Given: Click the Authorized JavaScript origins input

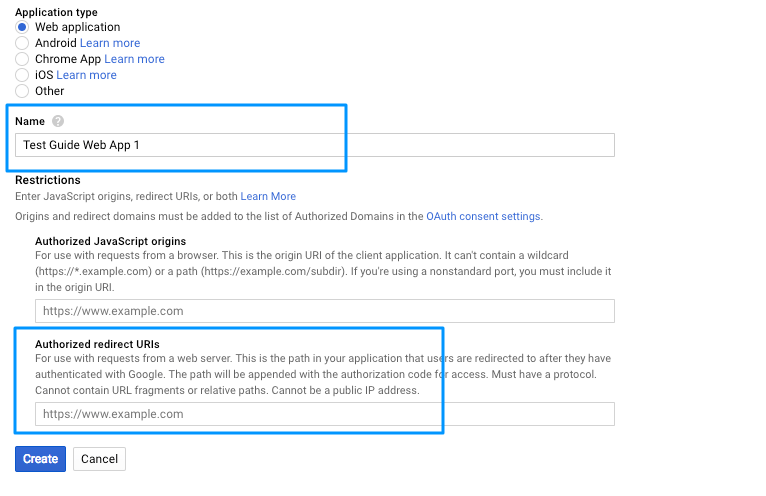Looking at the screenshot, I should tap(325, 311).
